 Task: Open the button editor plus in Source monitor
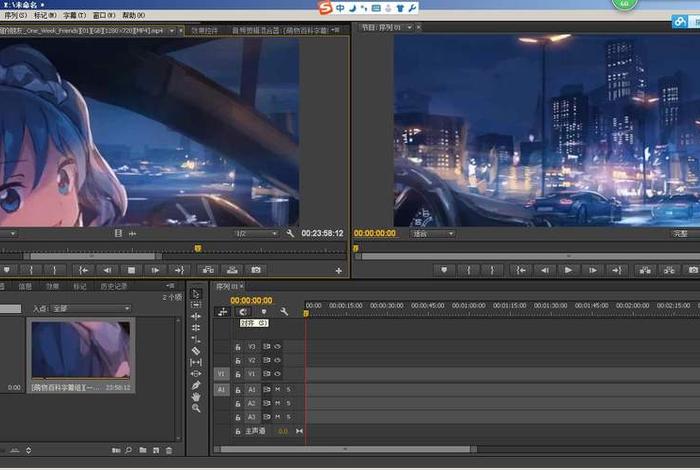click(x=338, y=270)
